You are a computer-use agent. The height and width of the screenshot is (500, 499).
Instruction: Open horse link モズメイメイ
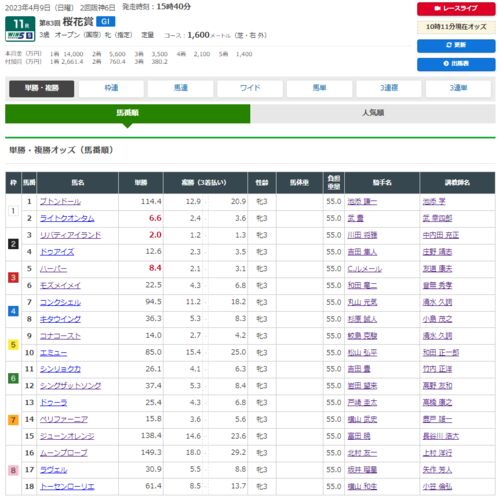[x=60, y=285]
